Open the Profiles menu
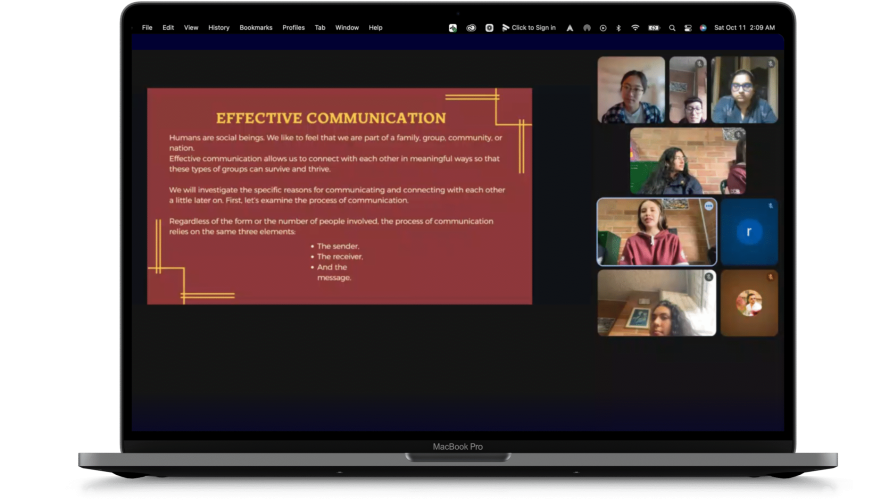889x500 pixels. click(293, 28)
